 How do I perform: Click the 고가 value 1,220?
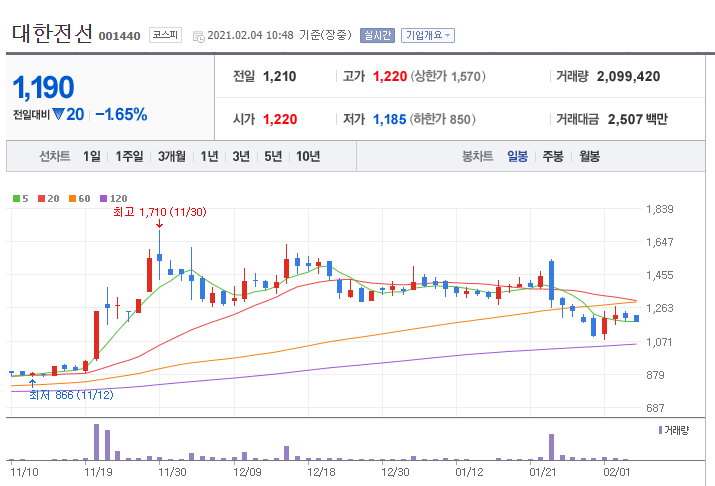tap(390, 76)
